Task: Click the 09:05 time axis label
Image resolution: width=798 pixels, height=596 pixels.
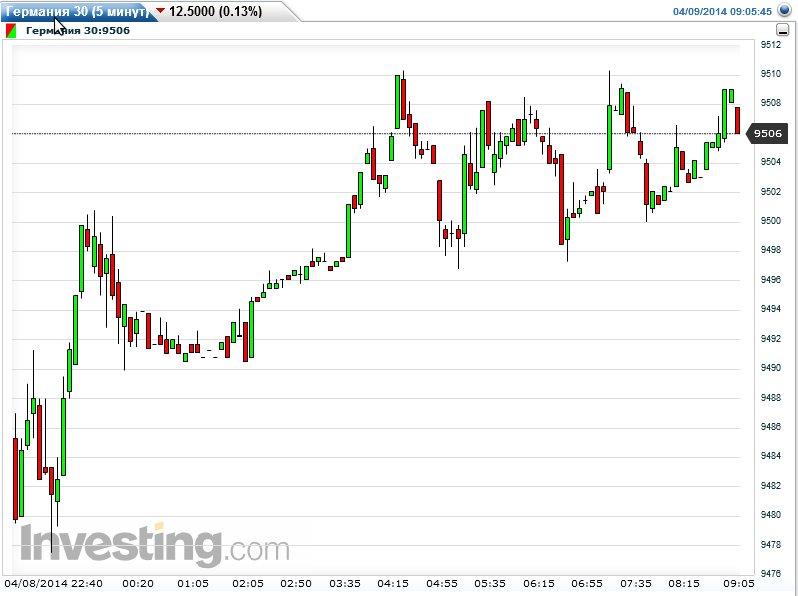Action: [739, 583]
